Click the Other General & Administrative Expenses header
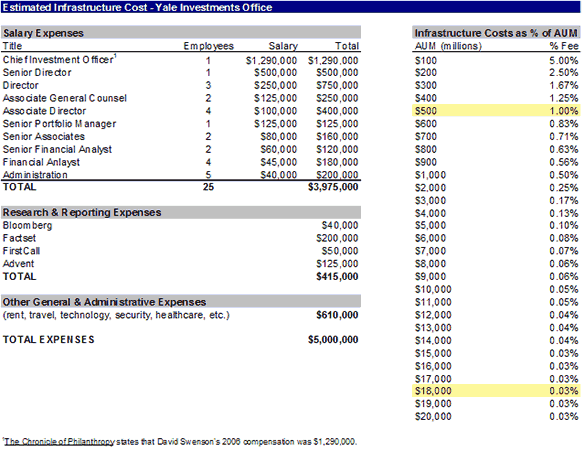Viewport: 585px width, 451px height. 181,301
